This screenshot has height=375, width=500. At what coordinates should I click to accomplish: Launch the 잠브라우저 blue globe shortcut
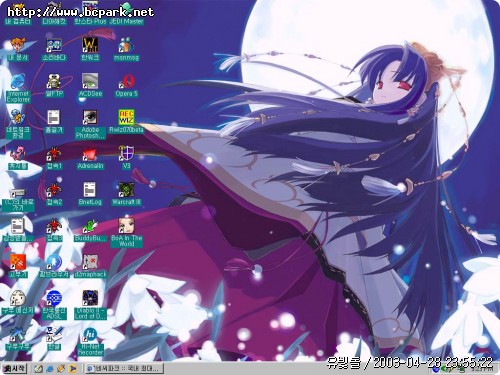coord(54,266)
